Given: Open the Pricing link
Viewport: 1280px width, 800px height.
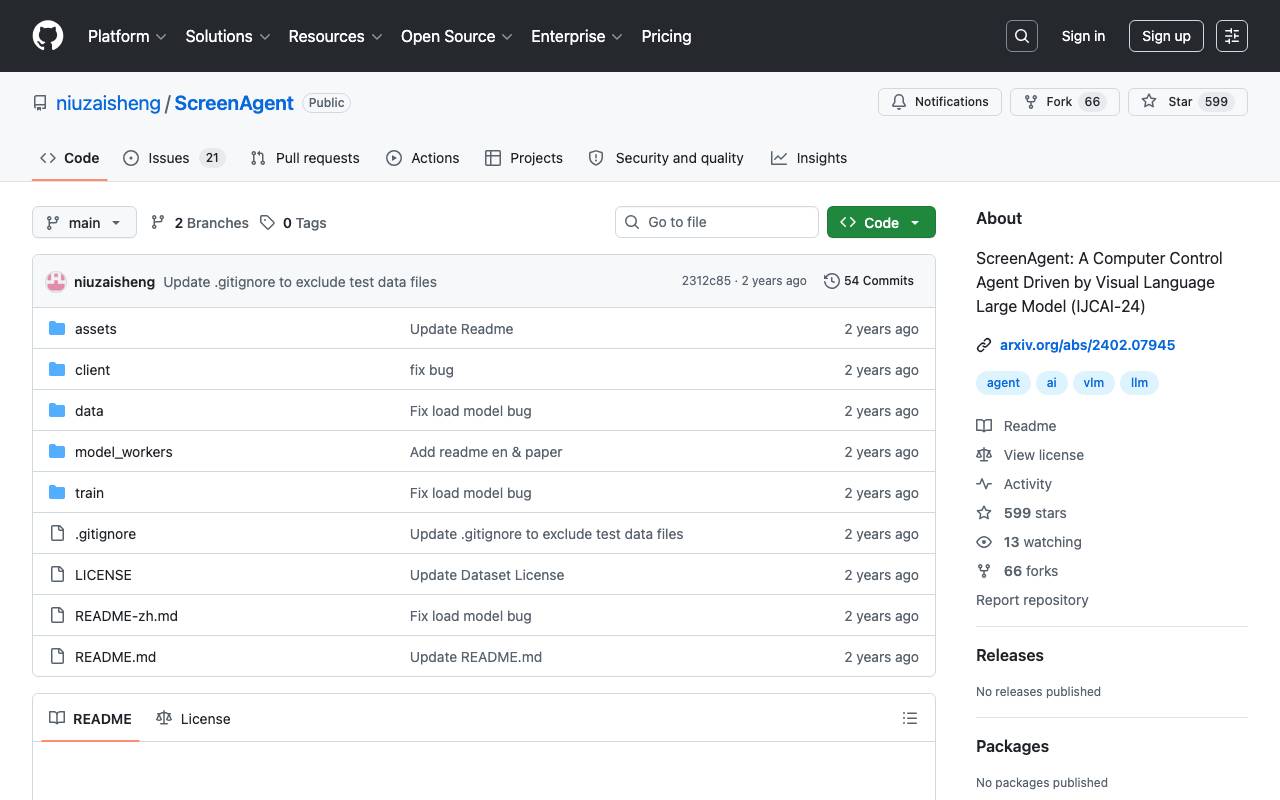Looking at the screenshot, I should point(666,36).
